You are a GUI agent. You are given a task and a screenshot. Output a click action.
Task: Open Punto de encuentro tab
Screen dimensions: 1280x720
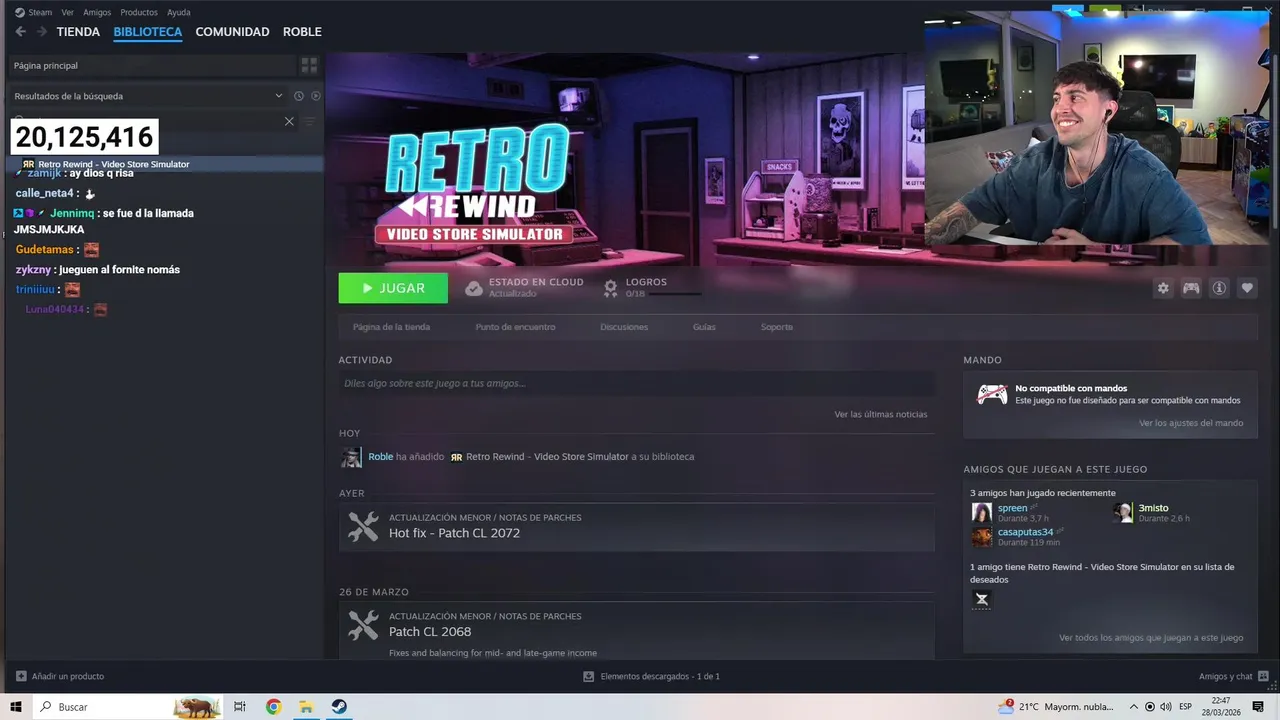point(515,327)
